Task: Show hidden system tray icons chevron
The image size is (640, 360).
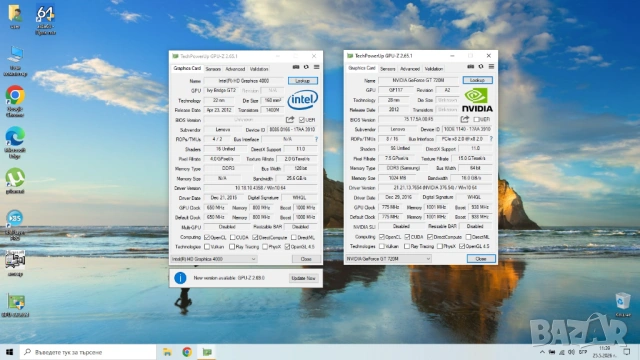Action: 542,352
